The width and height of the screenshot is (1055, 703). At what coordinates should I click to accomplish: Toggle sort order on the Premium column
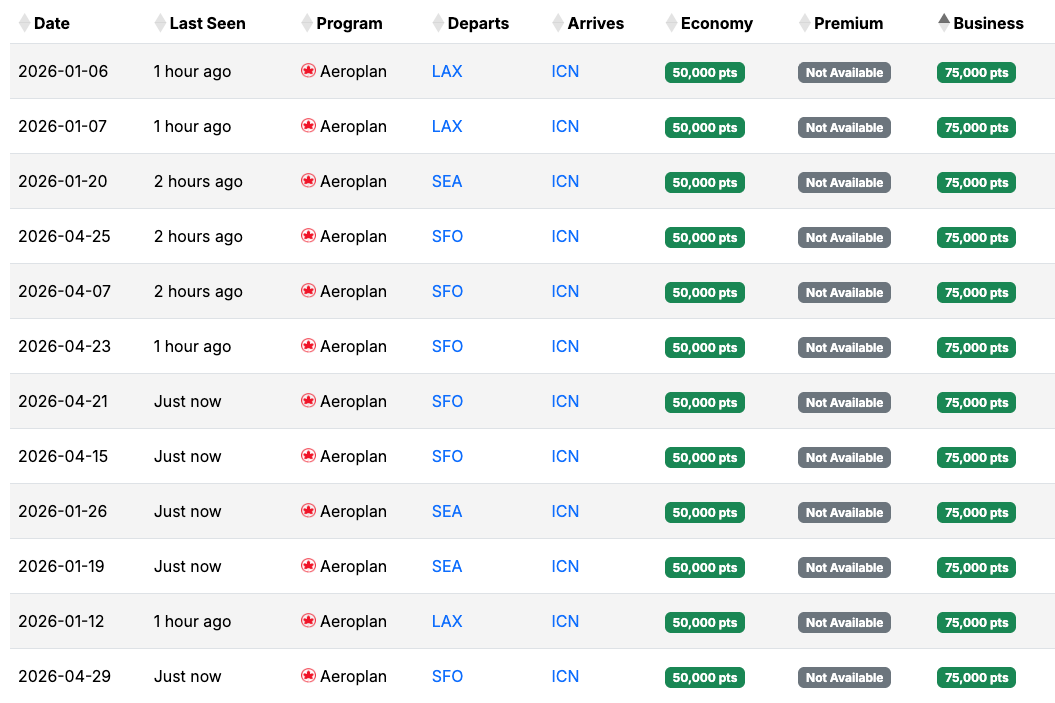803,22
